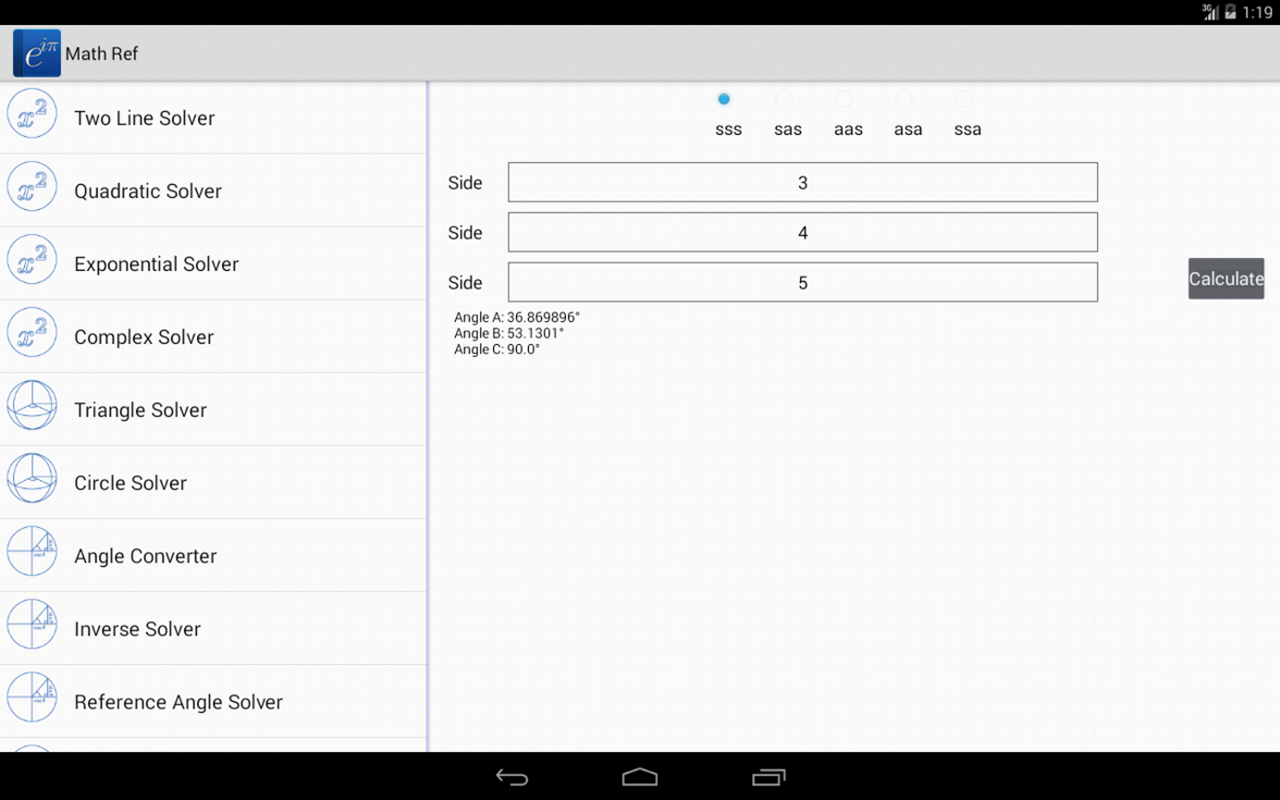Screen dimensions: 1280x800
Task: Open Circle Solver from the list
Action: (x=213, y=482)
